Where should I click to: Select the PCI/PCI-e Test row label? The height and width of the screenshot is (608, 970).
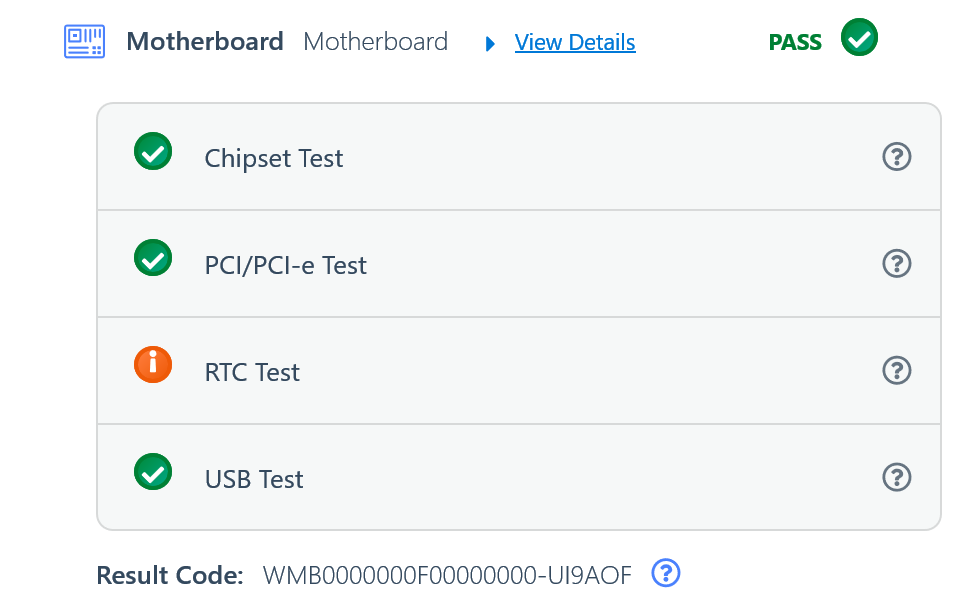pyautogui.click(x=286, y=265)
